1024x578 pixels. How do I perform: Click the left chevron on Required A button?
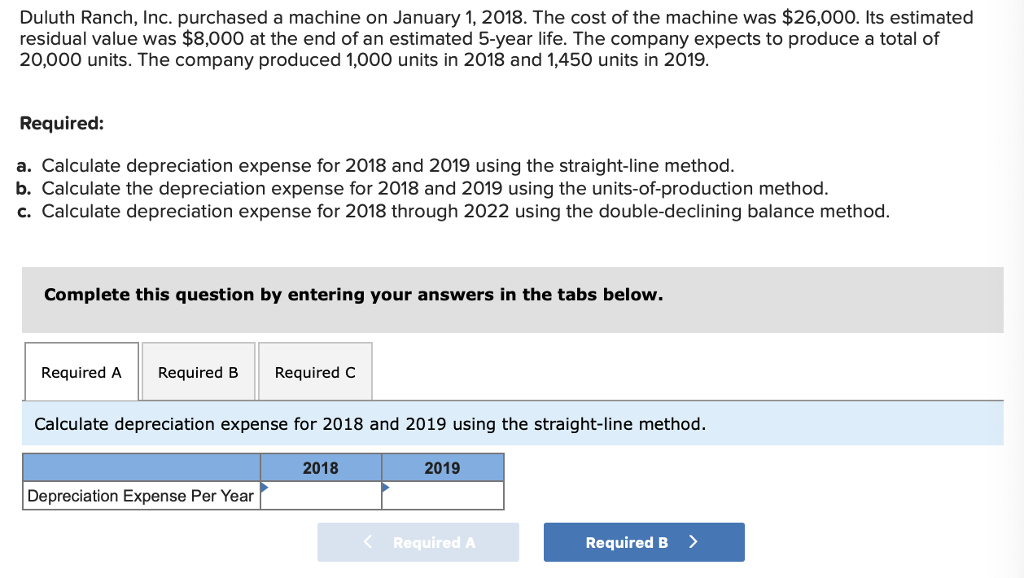tap(369, 542)
